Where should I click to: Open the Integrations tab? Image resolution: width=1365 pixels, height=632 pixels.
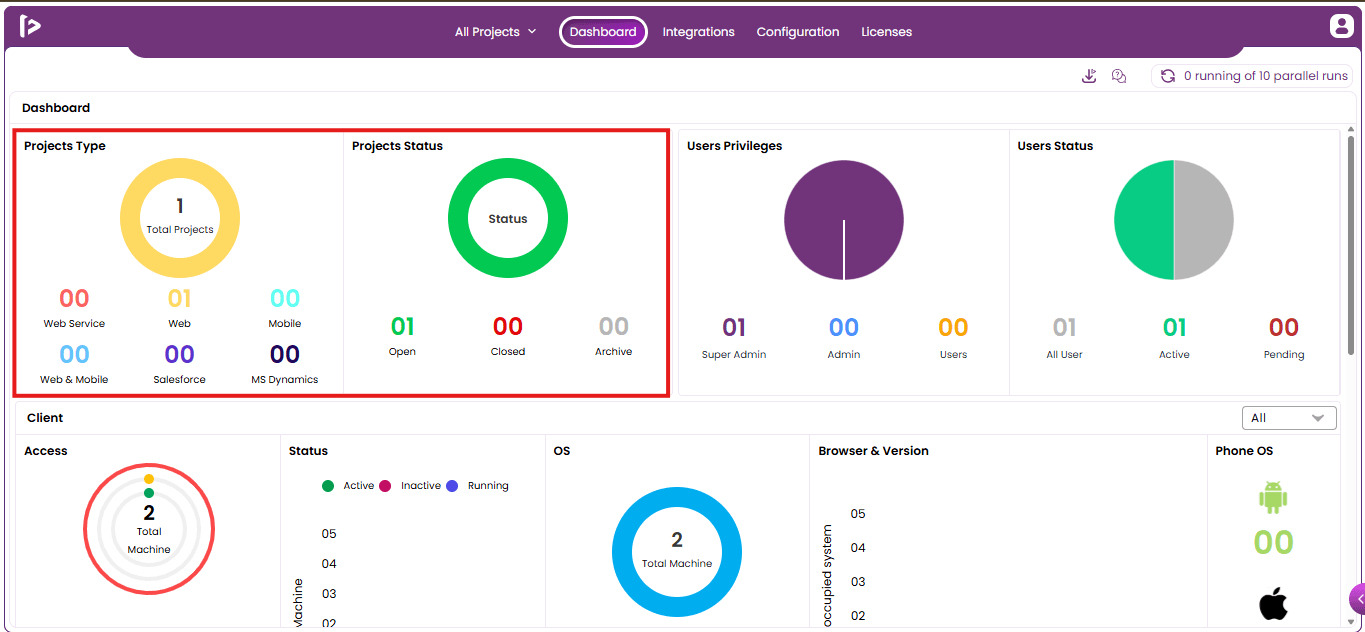[698, 32]
